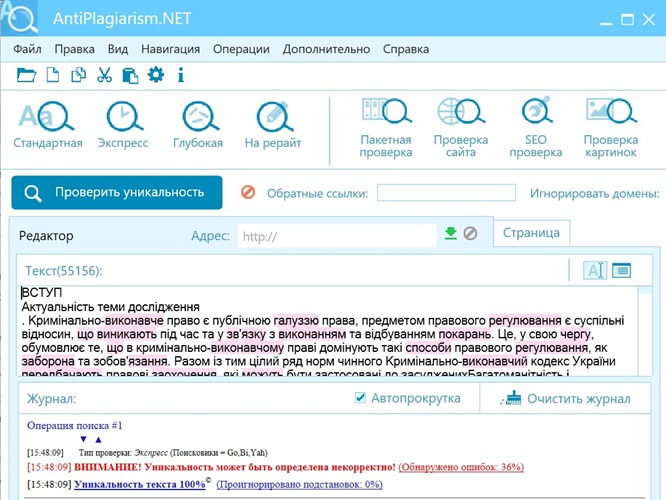Open SEO проверка tool
The height and width of the screenshot is (500, 666).
pos(535,128)
